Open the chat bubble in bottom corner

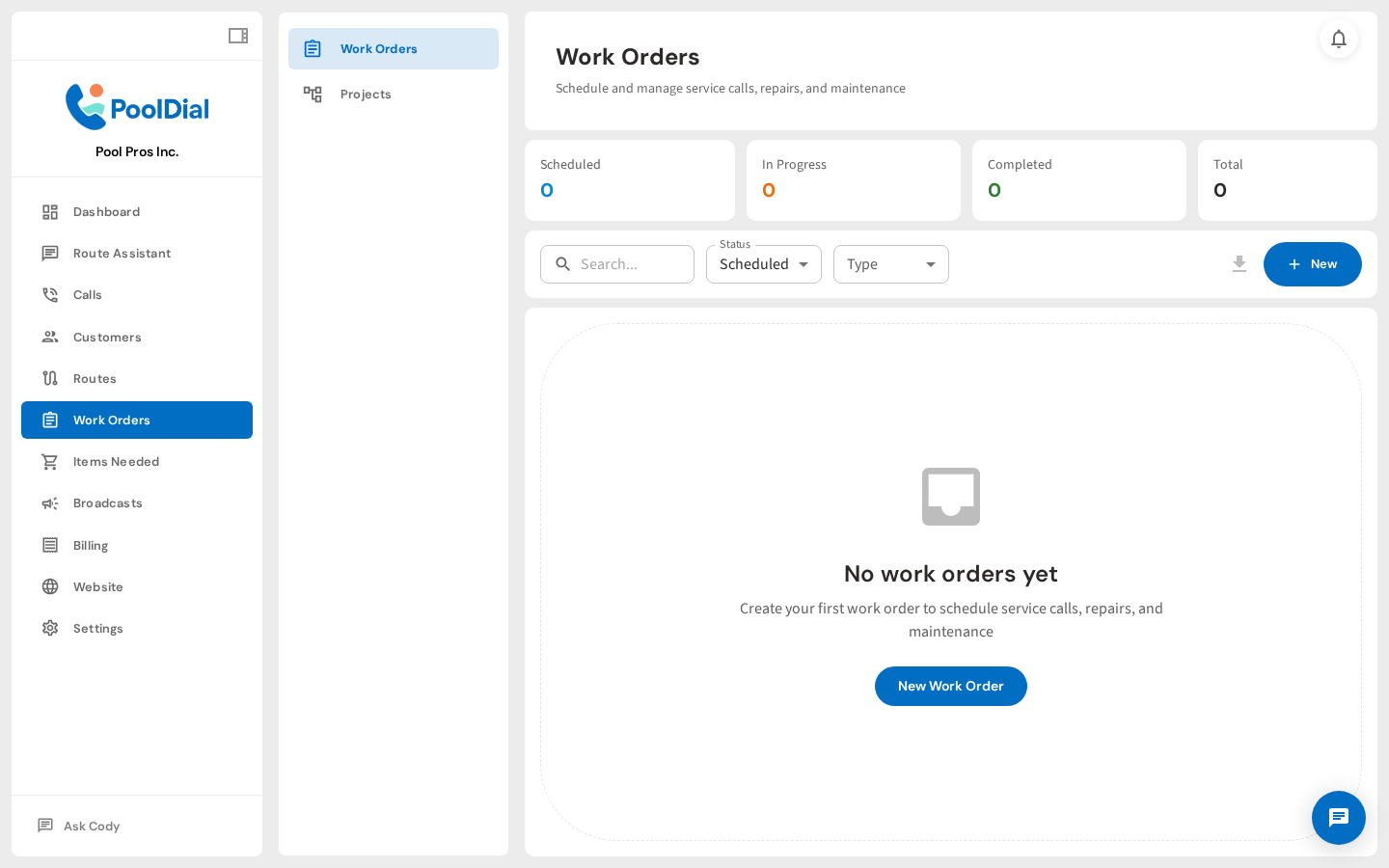[x=1339, y=818]
